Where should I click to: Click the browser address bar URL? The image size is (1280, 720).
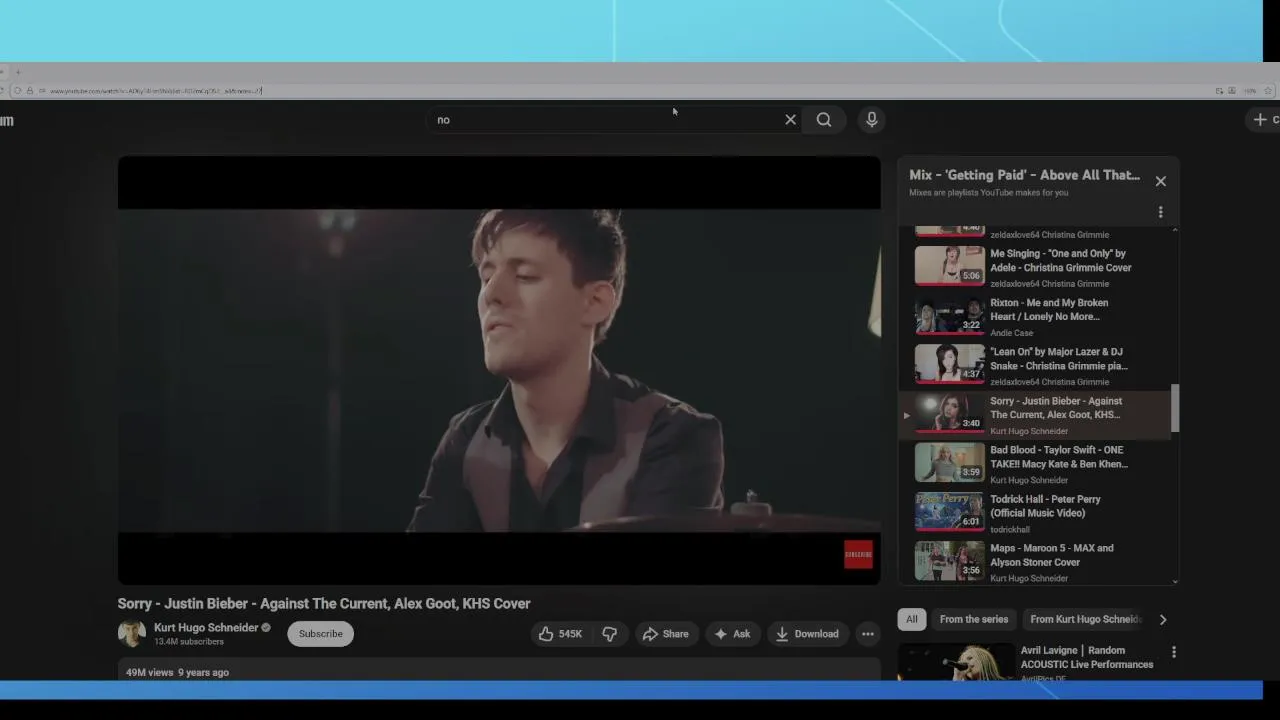click(156, 91)
